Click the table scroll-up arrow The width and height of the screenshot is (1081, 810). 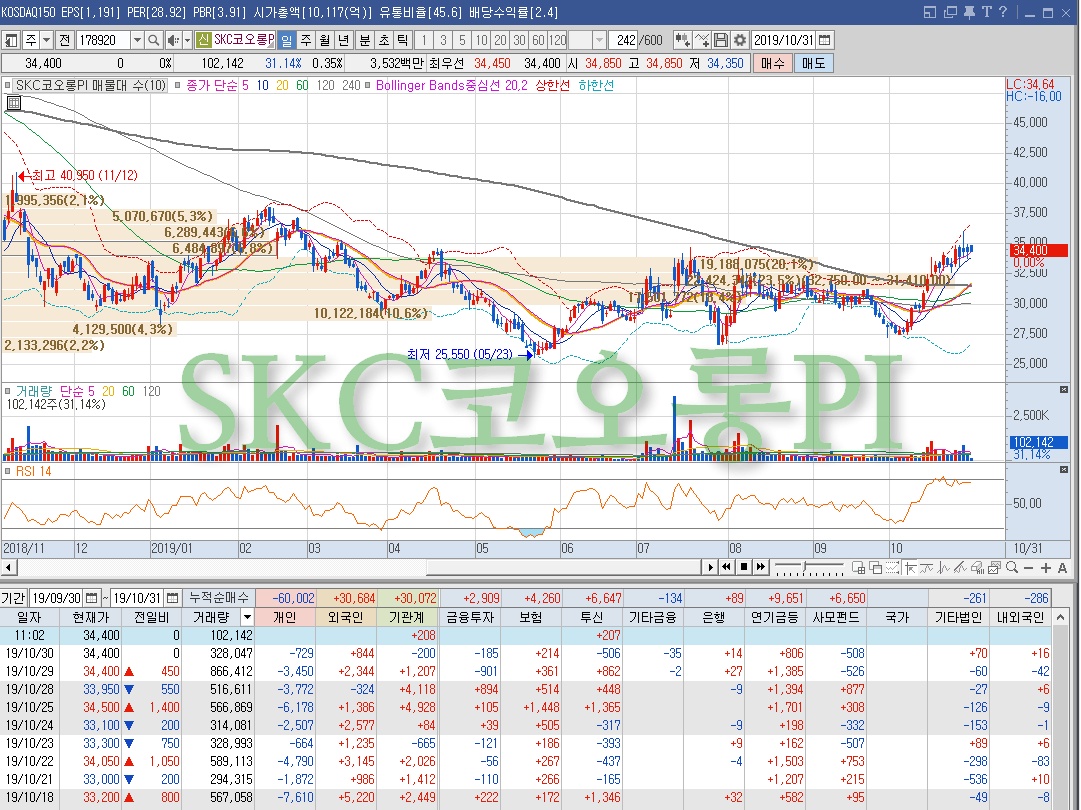(1061, 617)
